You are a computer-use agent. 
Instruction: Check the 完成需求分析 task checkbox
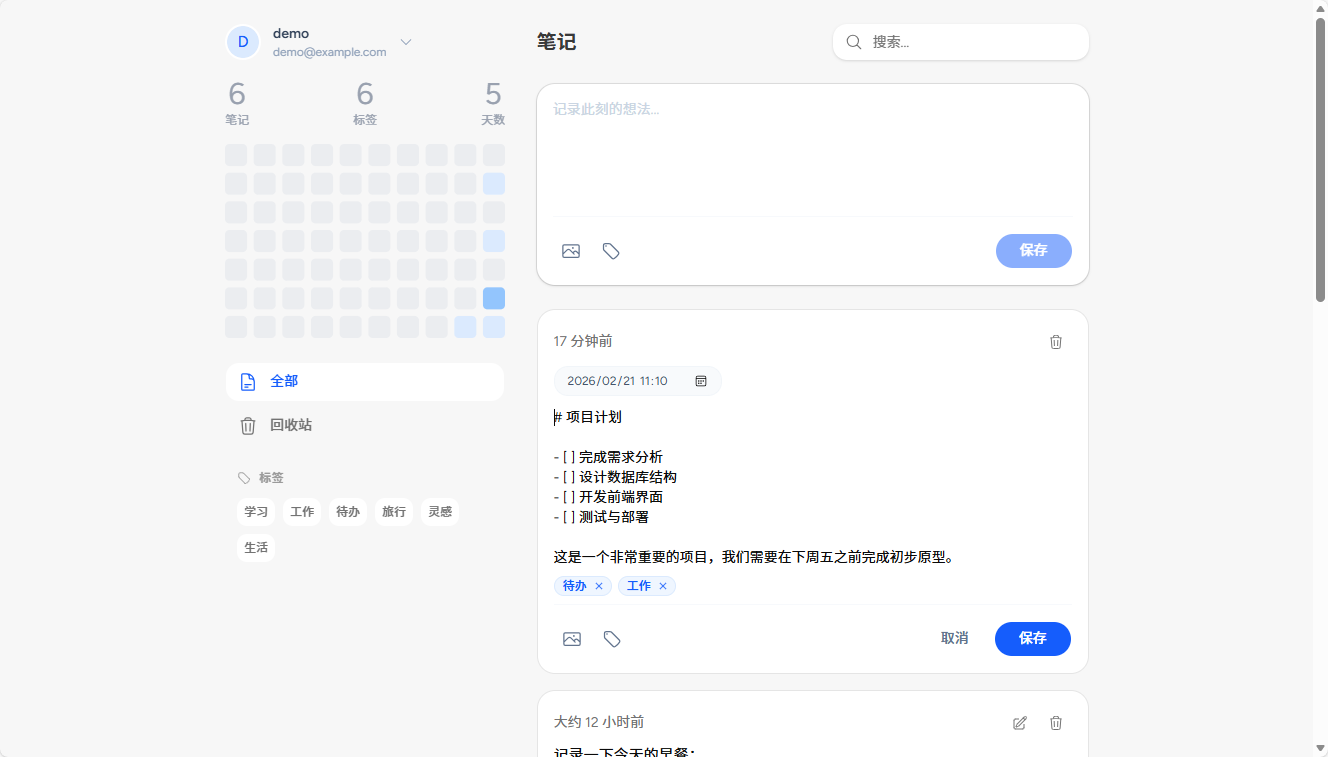click(571, 457)
